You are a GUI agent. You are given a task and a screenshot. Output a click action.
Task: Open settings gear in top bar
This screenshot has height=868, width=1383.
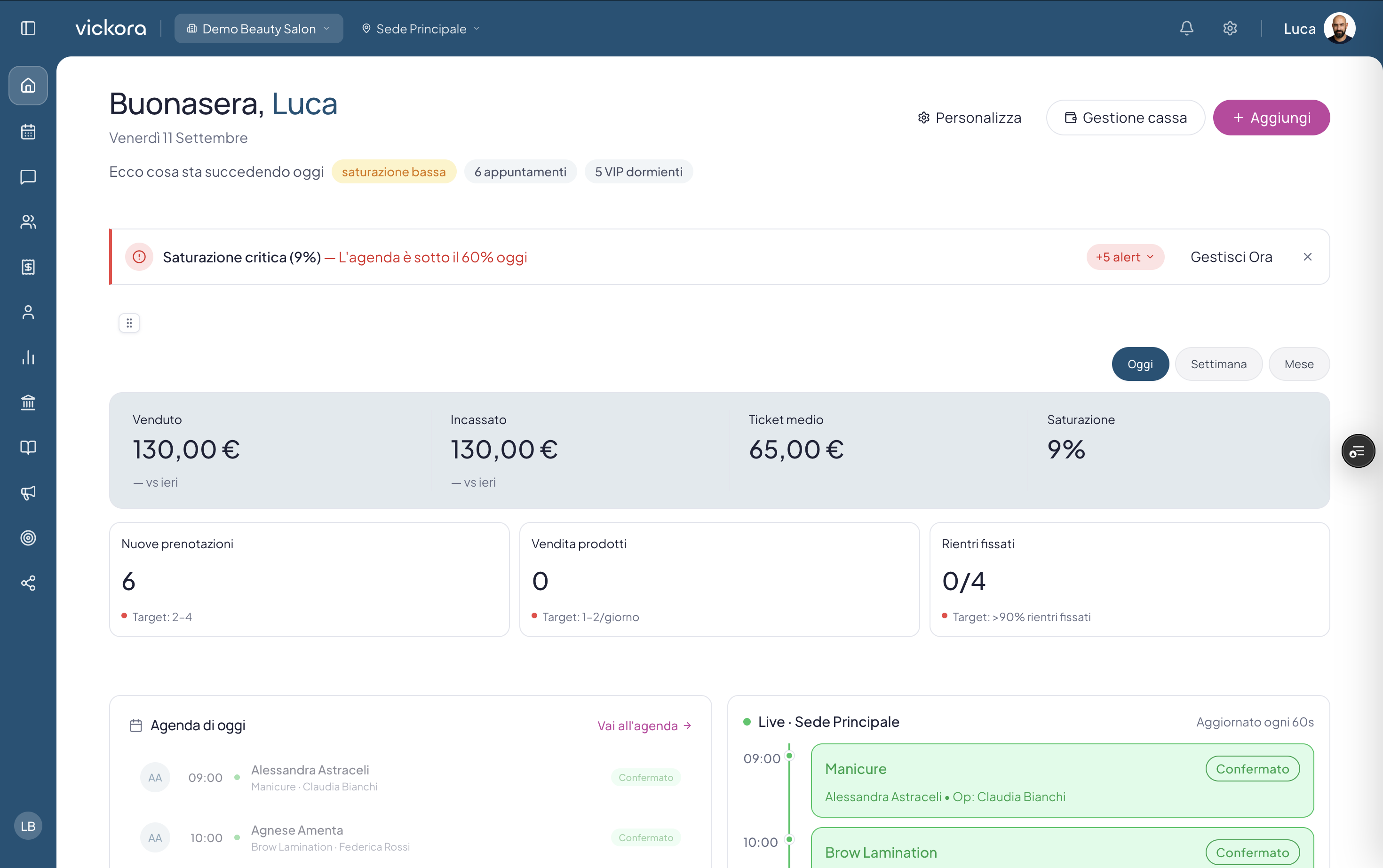pyautogui.click(x=1230, y=28)
